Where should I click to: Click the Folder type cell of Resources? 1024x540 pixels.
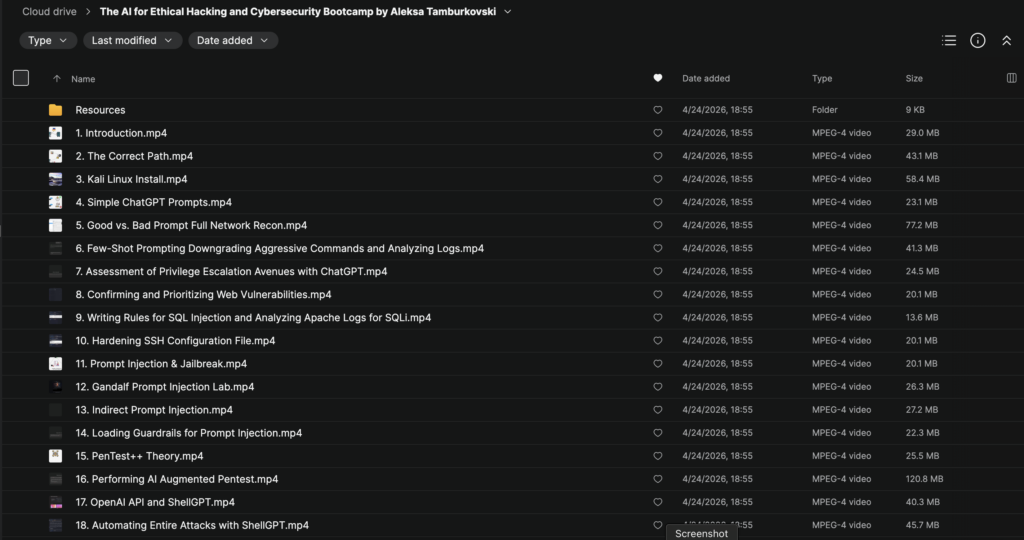(x=825, y=110)
